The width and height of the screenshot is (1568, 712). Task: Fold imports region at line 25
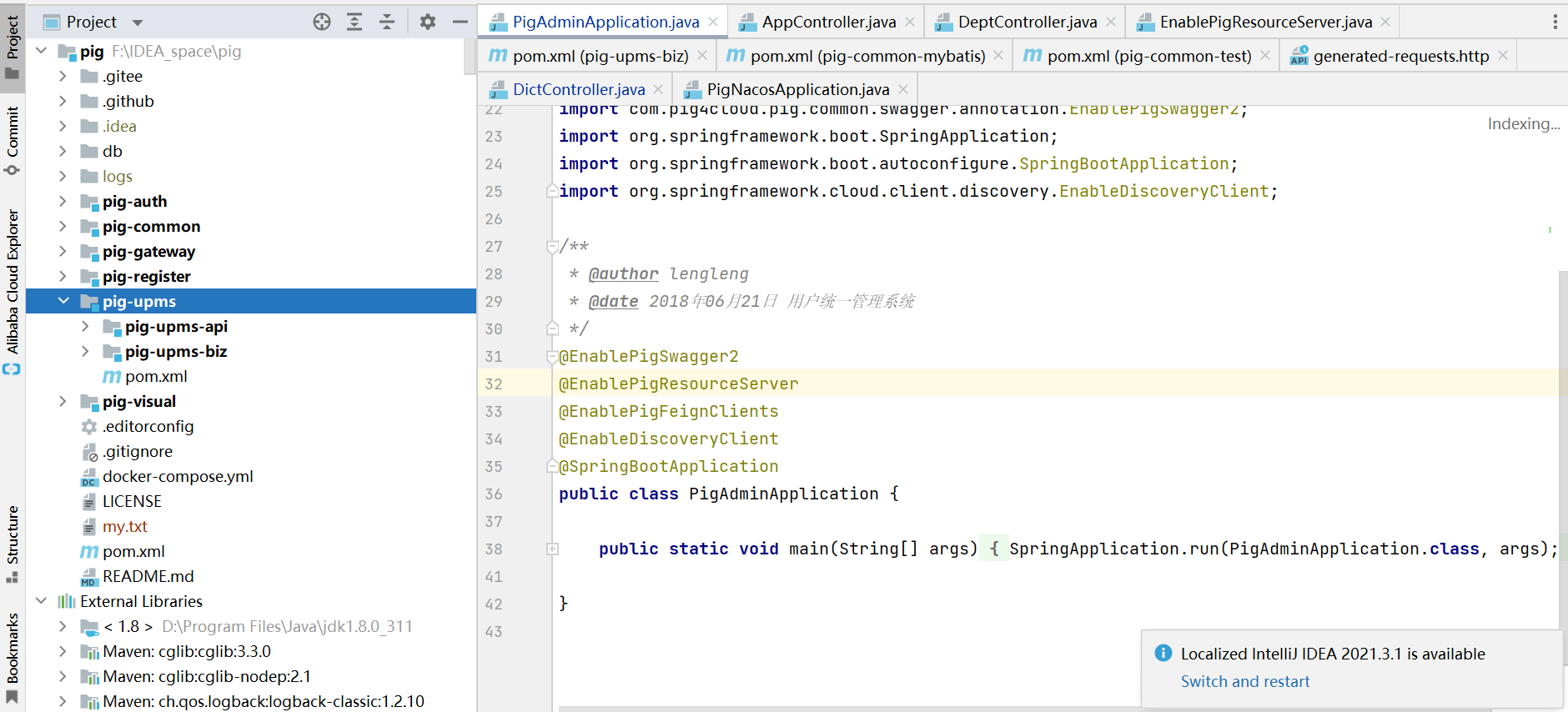pos(552,191)
